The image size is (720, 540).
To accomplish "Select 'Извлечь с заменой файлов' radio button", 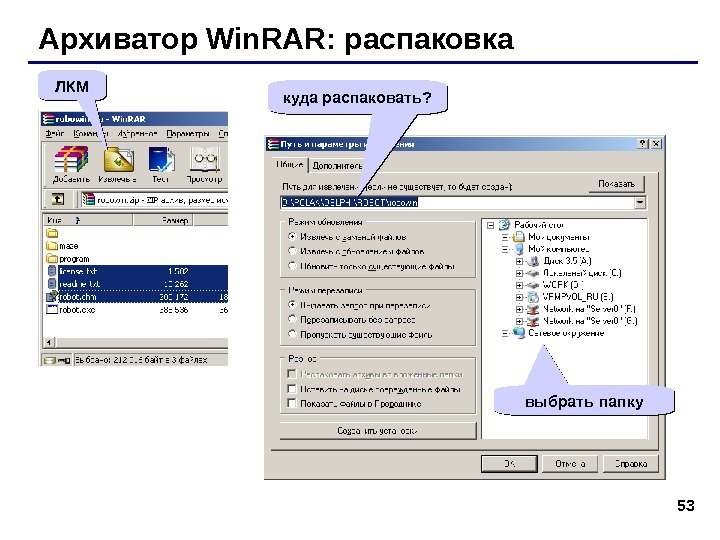I will click(x=292, y=236).
